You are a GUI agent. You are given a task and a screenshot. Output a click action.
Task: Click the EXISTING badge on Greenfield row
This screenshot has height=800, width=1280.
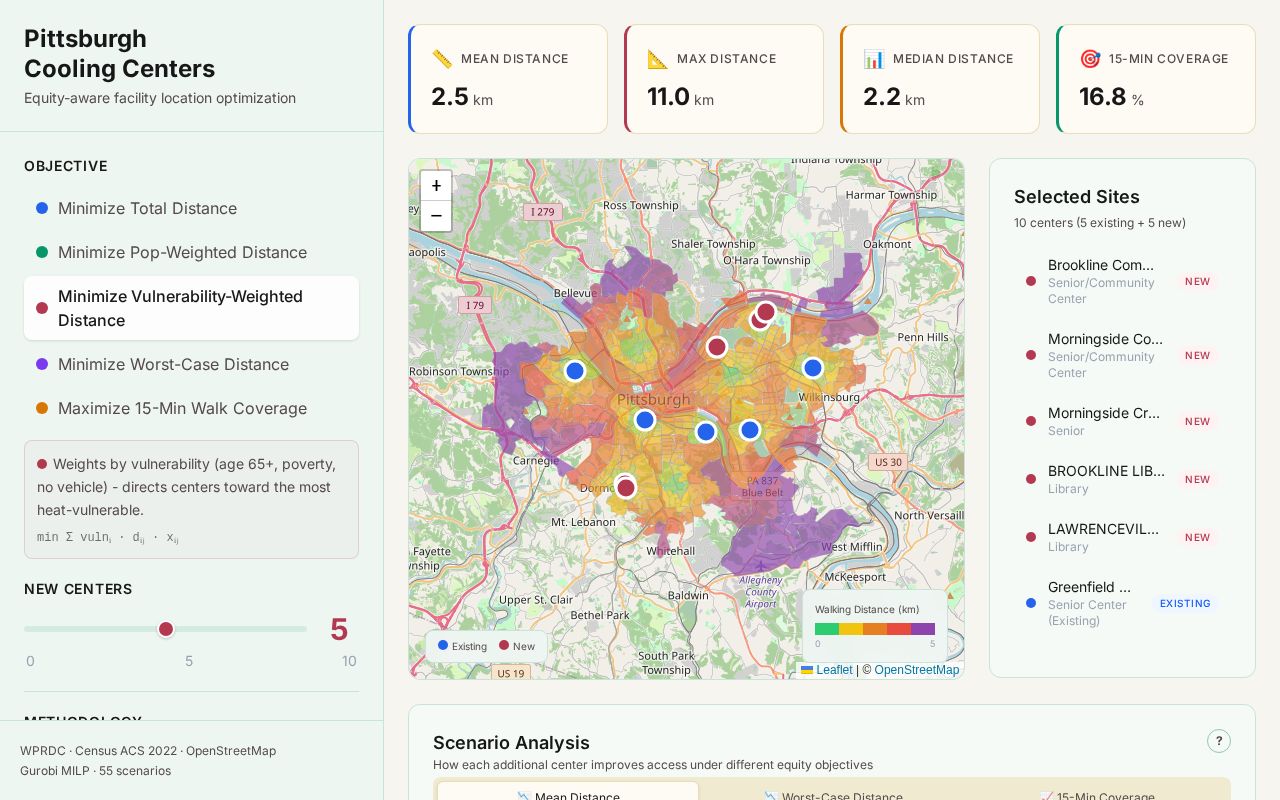click(x=1185, y=603)
